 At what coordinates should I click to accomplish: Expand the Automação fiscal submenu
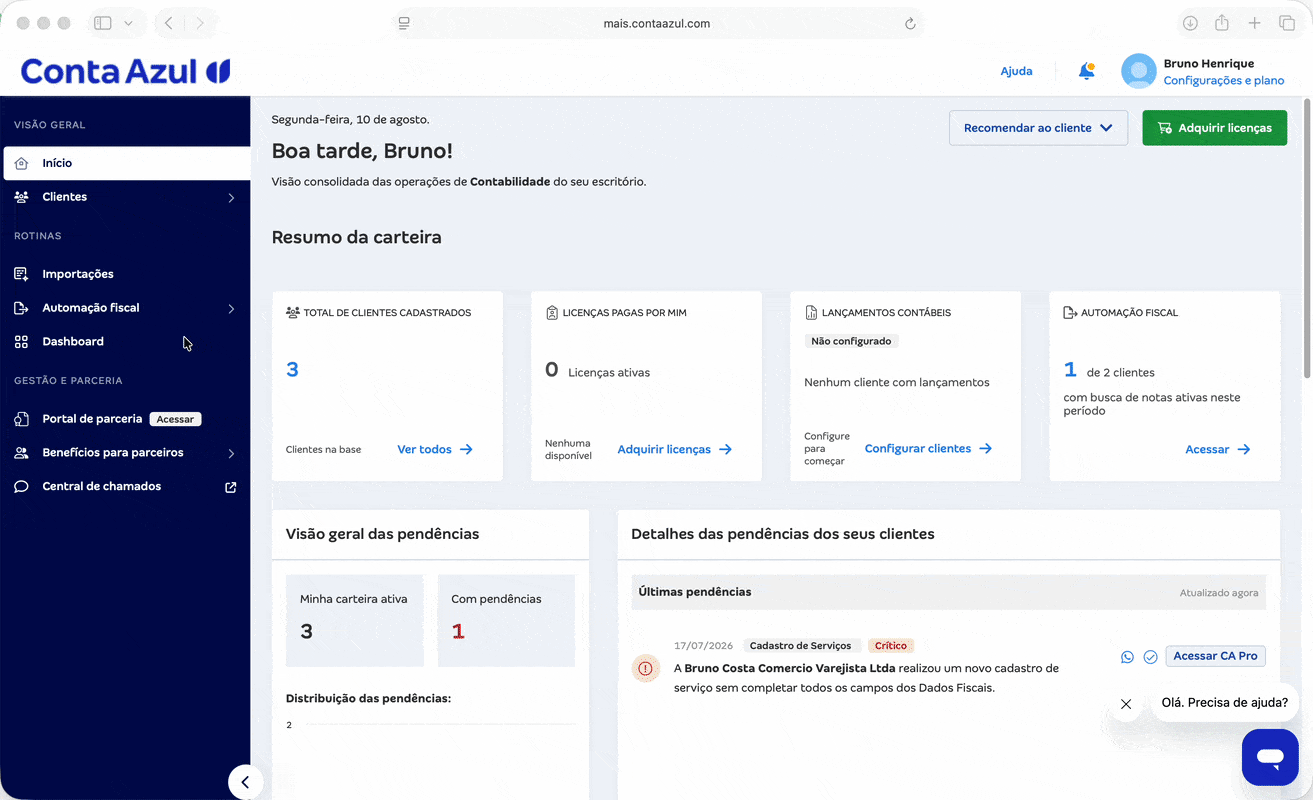click(231, 309)
